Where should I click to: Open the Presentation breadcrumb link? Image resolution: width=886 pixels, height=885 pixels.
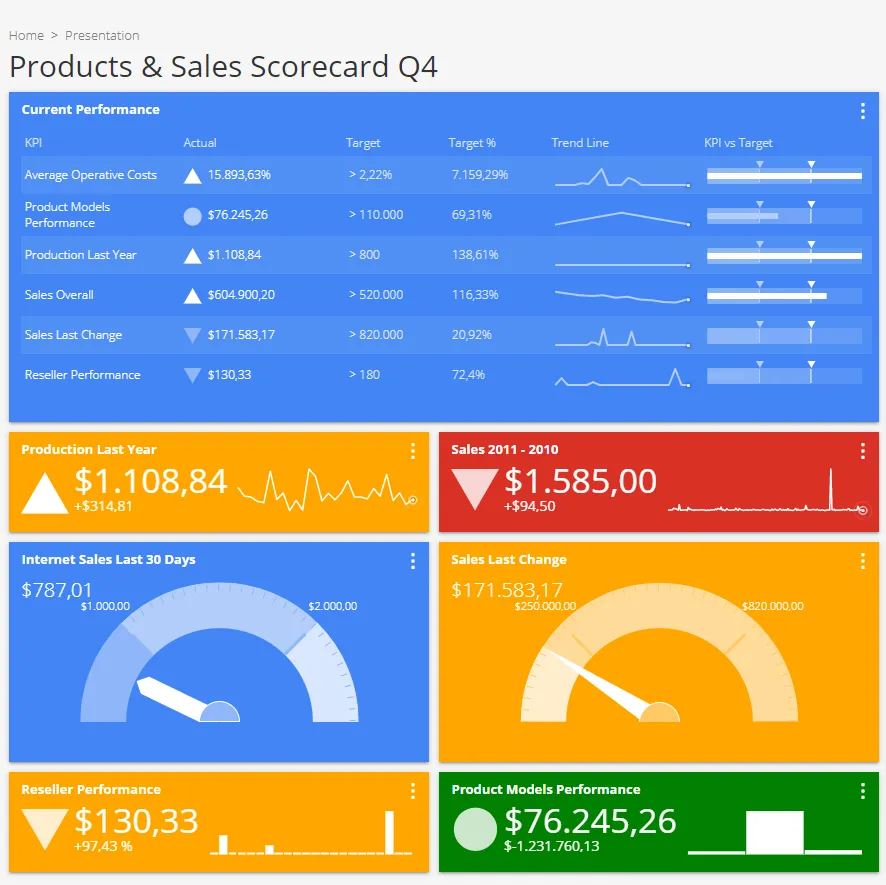click(x=102, y=36)
